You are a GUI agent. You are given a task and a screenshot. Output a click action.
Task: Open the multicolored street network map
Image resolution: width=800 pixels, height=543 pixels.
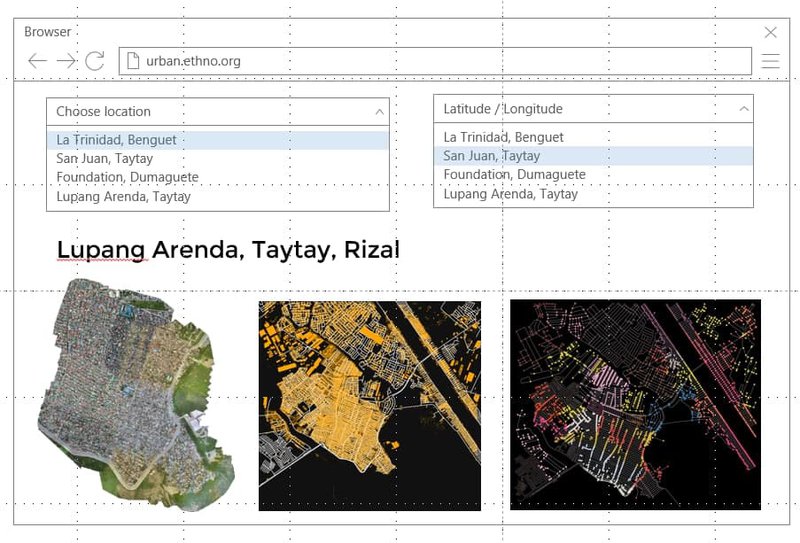click(635, 404)
